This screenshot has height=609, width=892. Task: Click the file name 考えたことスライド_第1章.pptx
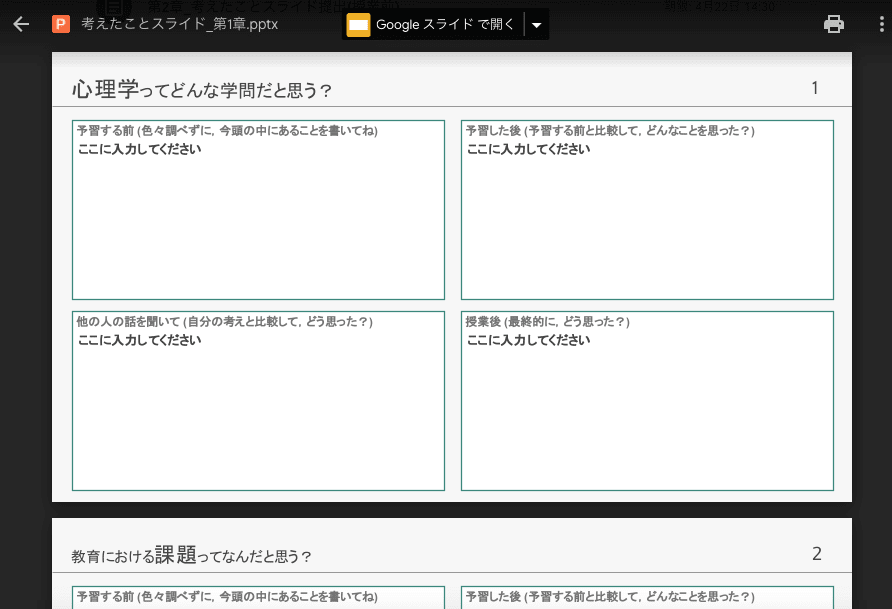(x=180, y=24)
